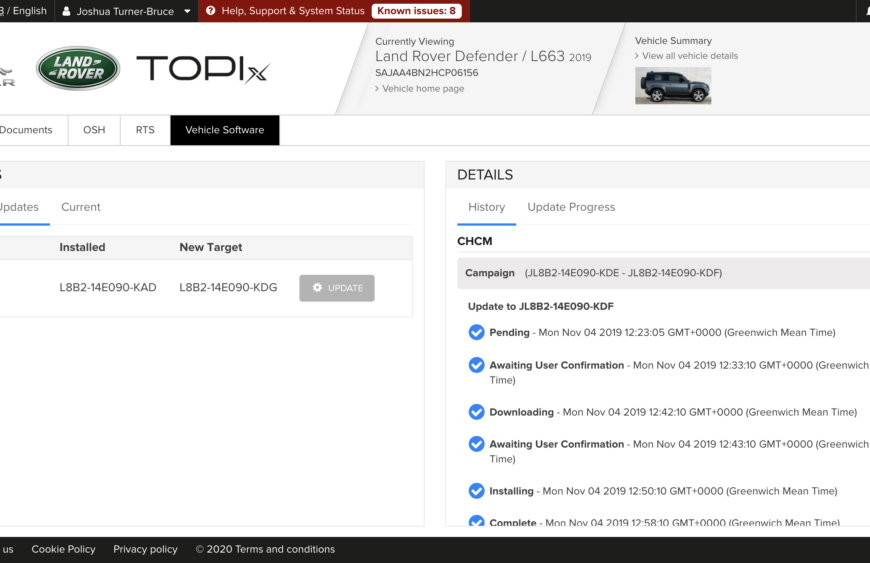The image size is (870, 563).
Task: Switch to the Vehicle Software tab
Action: (225, 130)
